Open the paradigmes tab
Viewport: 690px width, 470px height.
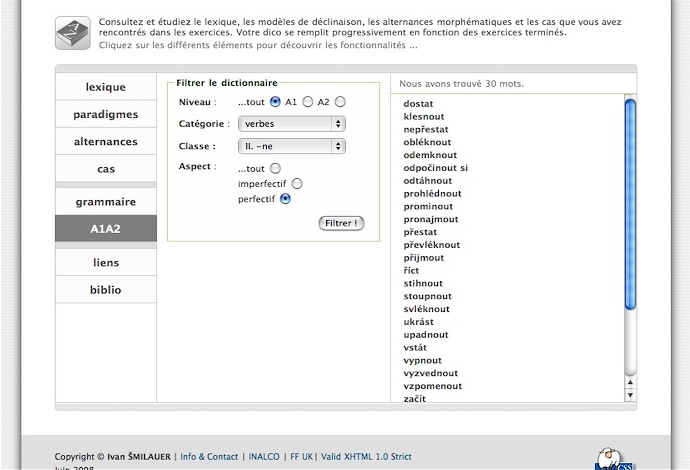[106, 114]
